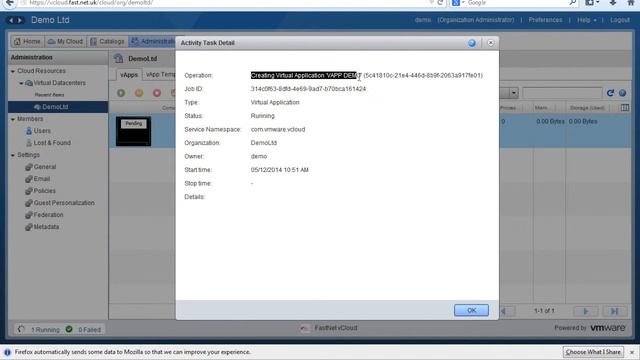Go to the next page of vApps
The width and height of the screenshot is (640, 360).
(x=586, y=311)
